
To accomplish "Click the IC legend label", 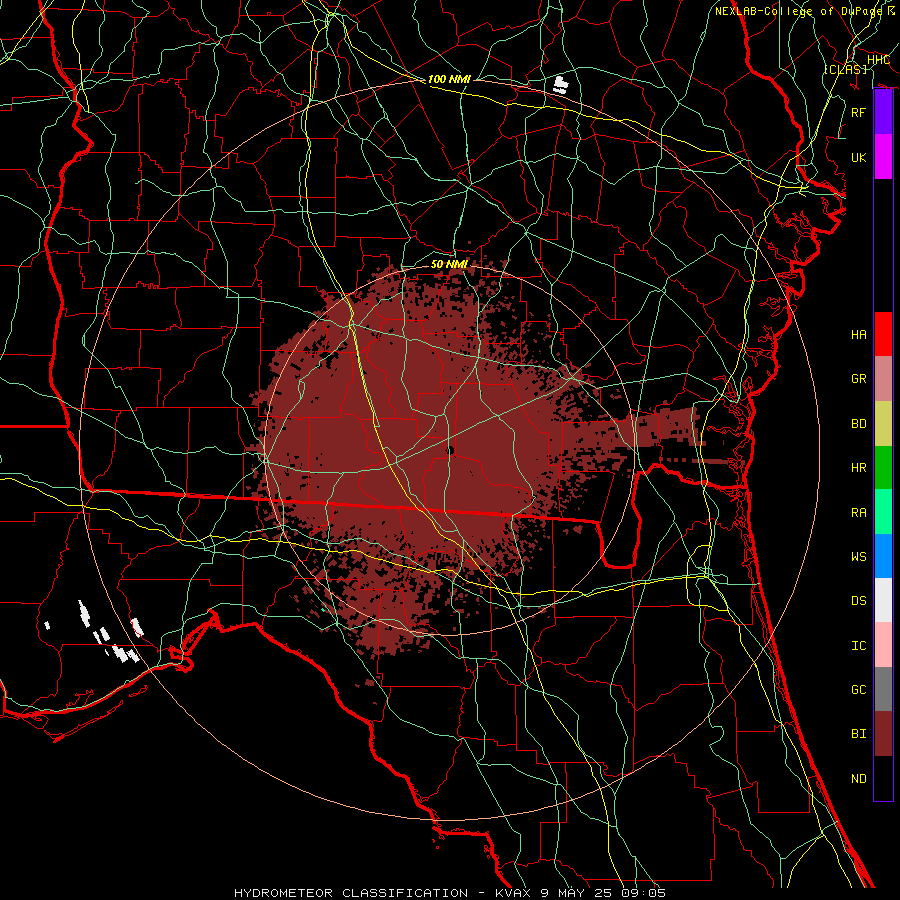I will (858, 646).
